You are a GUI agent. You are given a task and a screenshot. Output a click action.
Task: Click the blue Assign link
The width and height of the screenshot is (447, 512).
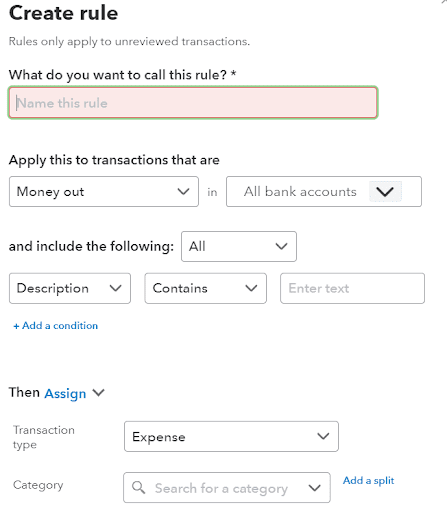tap(65, 393)
